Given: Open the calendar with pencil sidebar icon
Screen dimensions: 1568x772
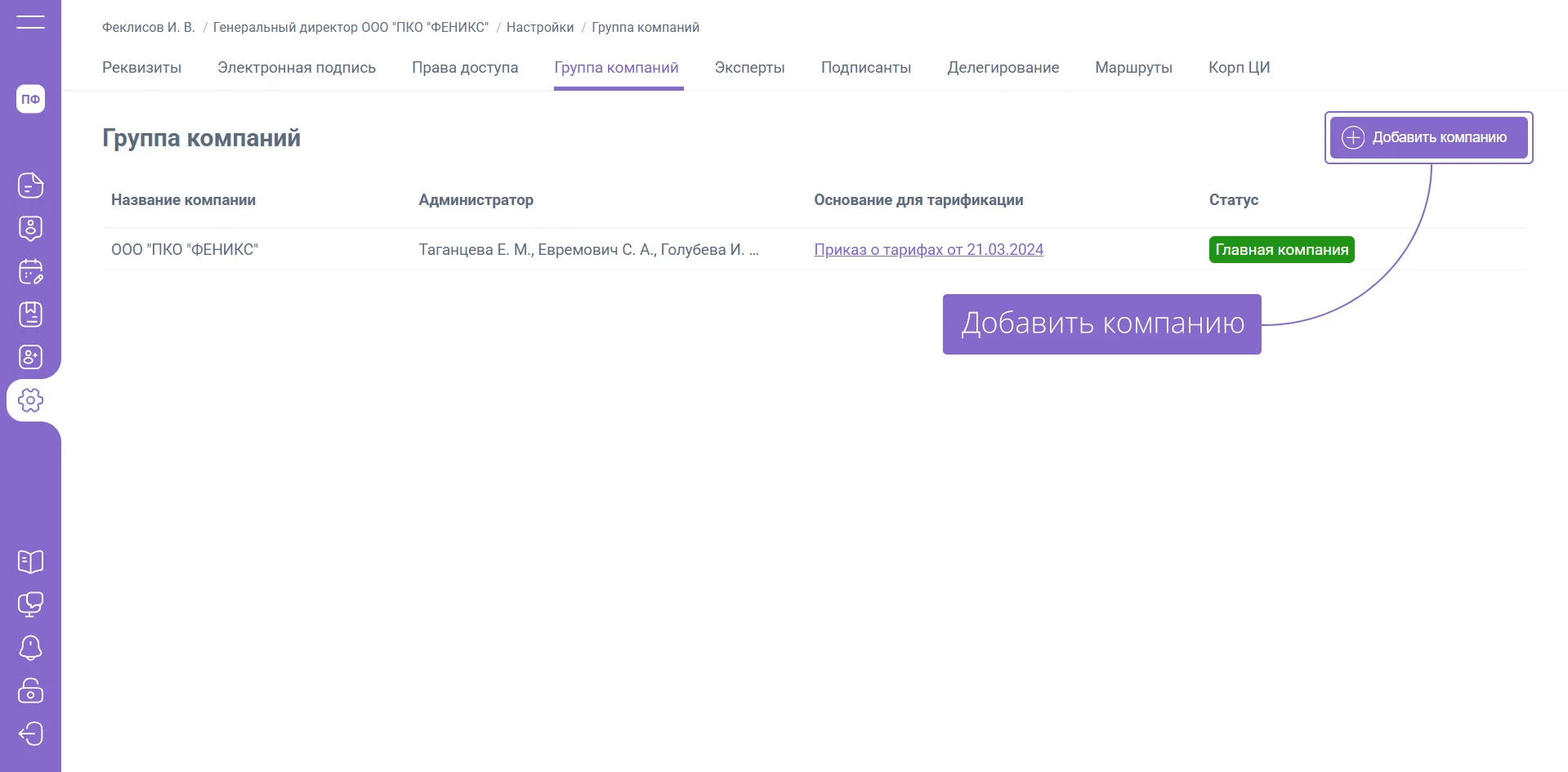Looking at the screenshot, I should 30,271.
